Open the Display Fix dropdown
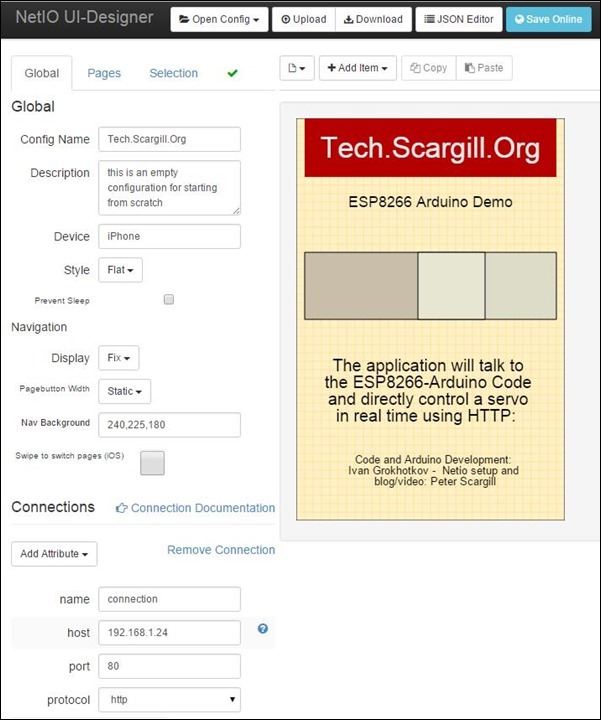 coord(118,358)
